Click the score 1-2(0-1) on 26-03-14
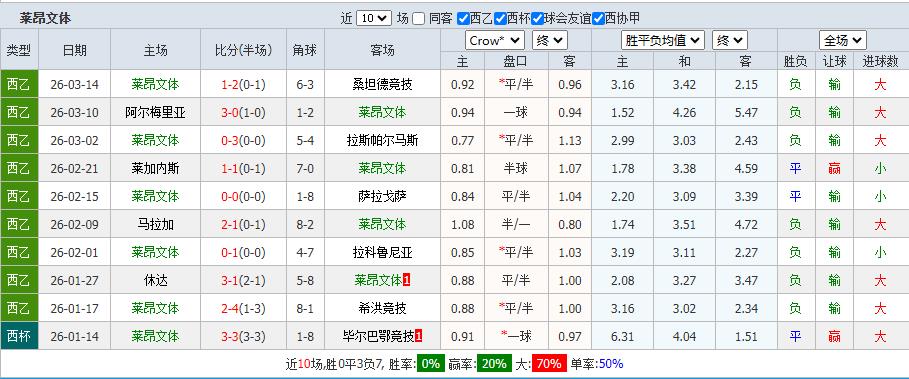This screenshot has width=909, height=379. [x=243, y=85]
